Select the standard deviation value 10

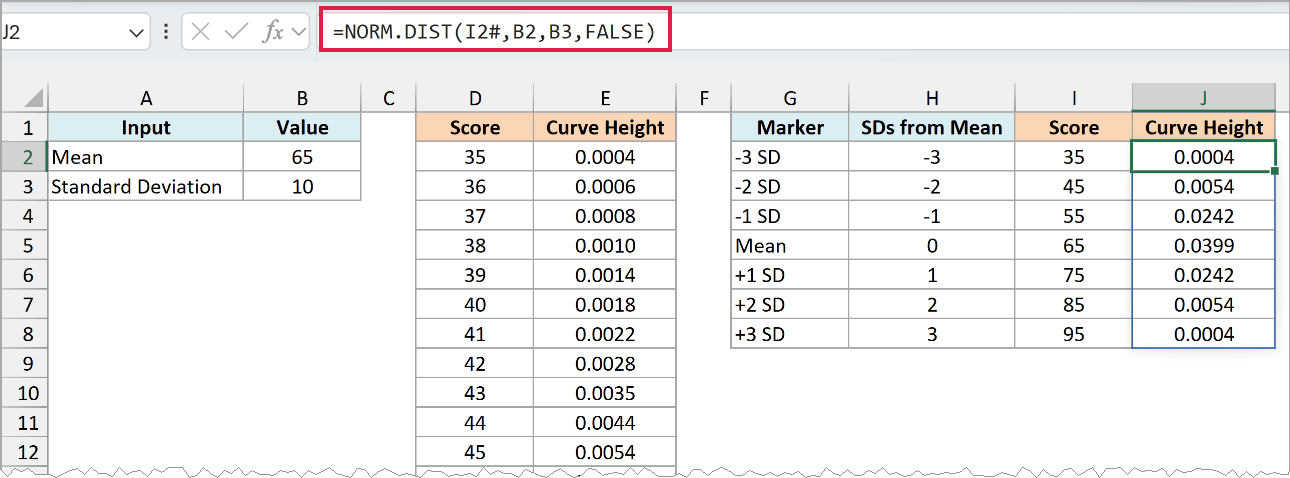[302, 186]
